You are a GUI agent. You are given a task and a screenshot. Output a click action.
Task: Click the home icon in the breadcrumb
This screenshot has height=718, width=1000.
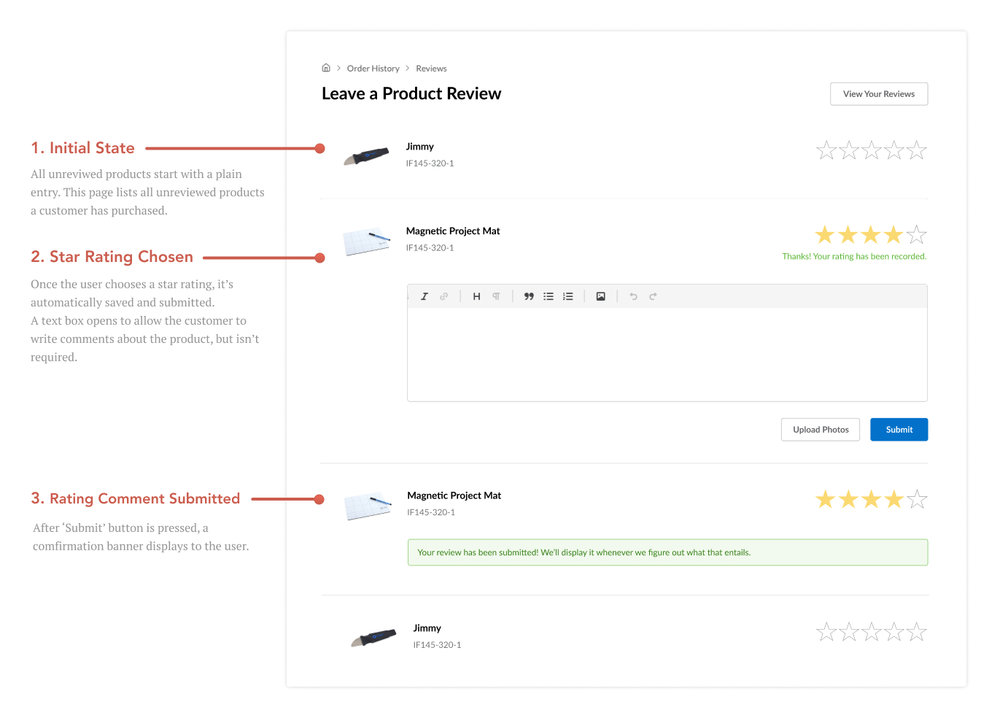pos(326,67)
